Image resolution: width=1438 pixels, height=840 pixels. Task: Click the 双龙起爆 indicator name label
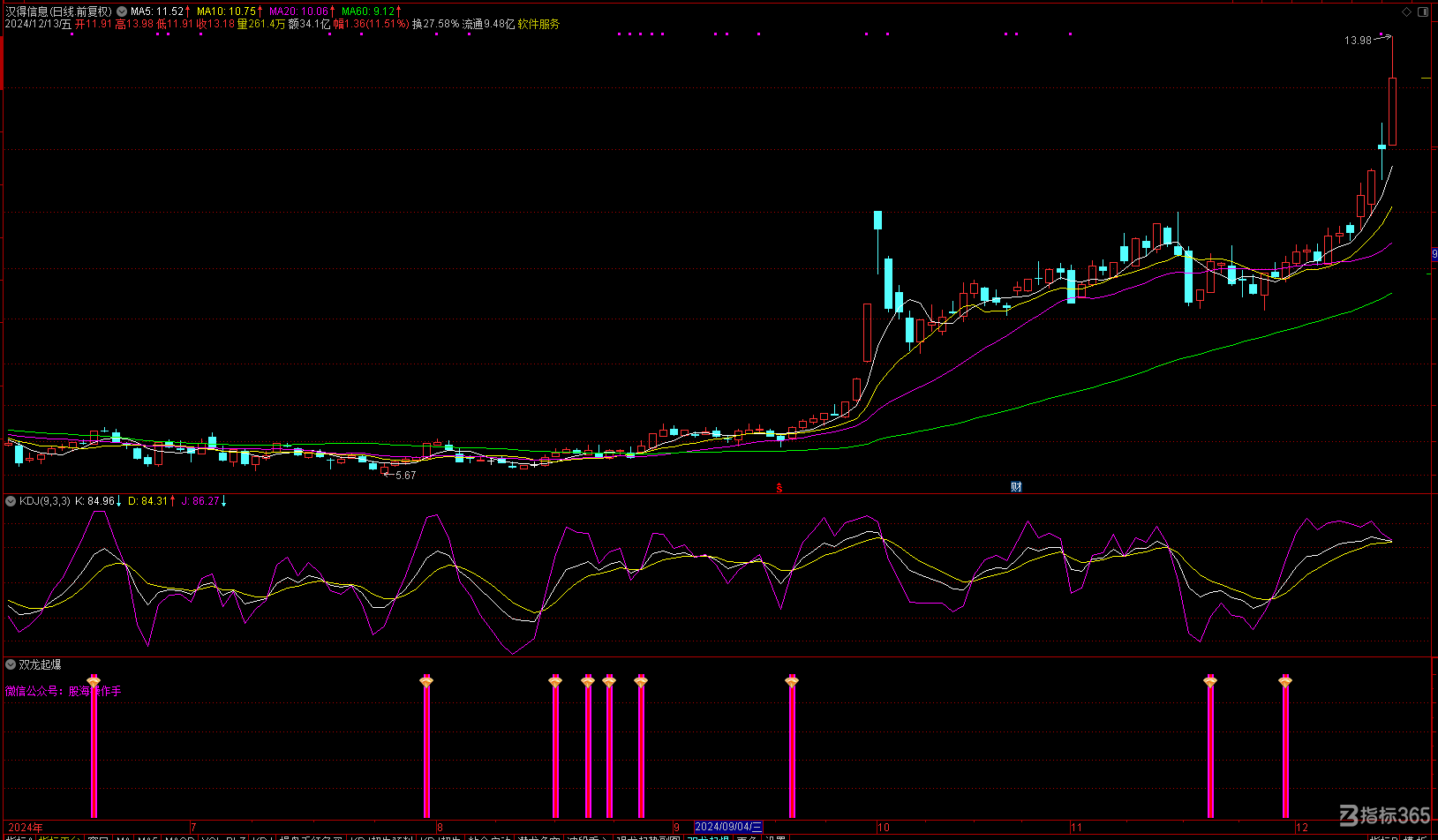(x=40, y=664)
